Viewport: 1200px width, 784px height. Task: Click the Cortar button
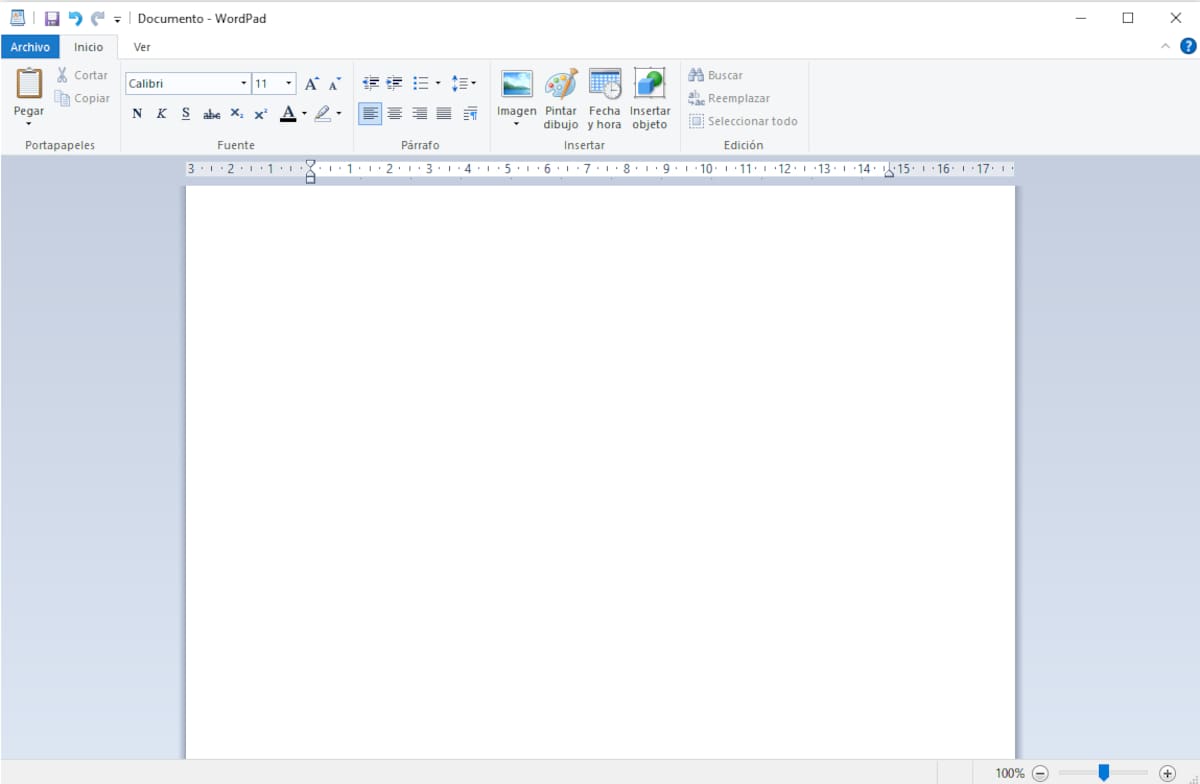click(x=81, y=75)
